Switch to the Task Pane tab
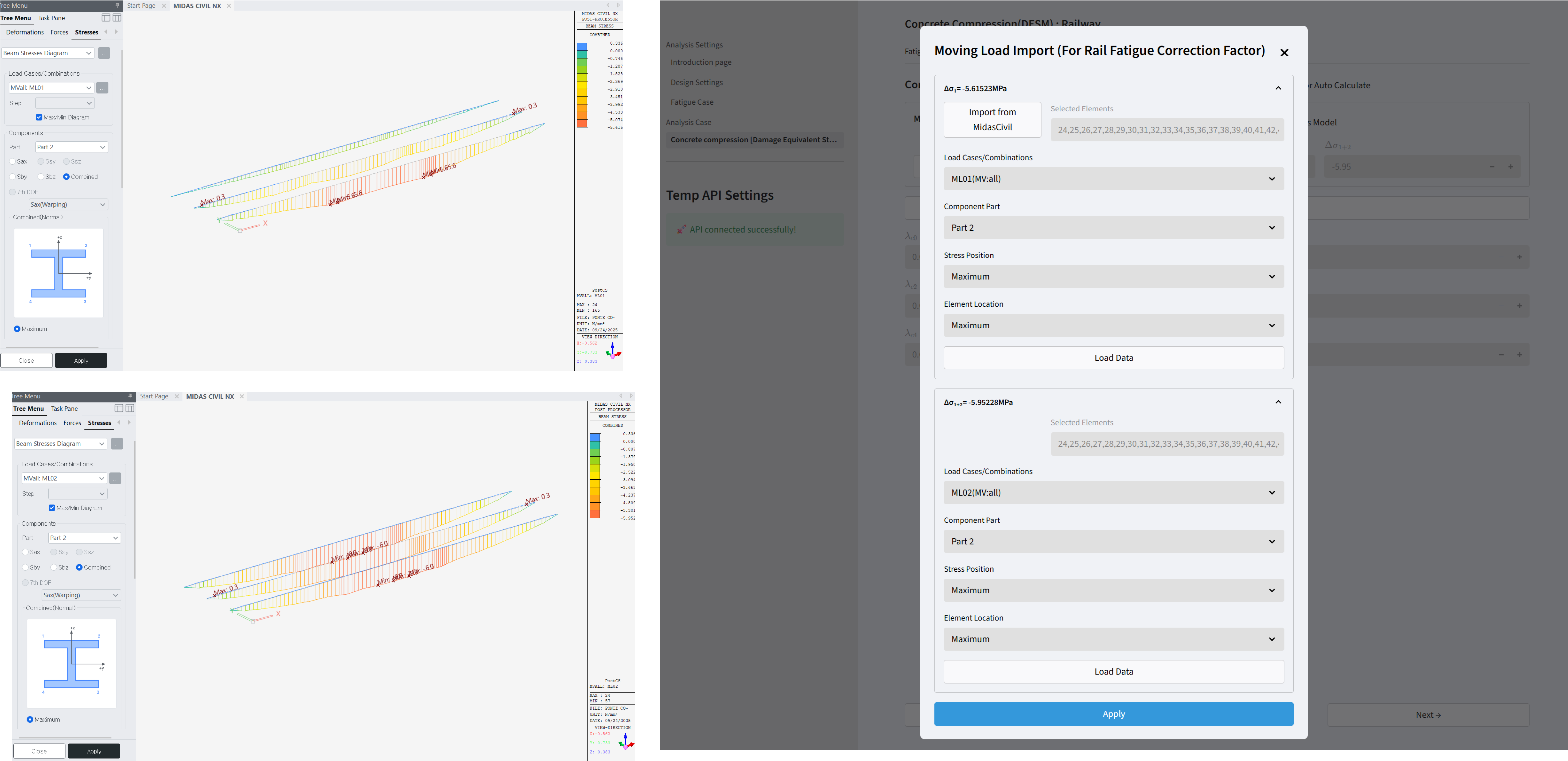The width and height of the screenshot is (1568, 761). [51, 18]
